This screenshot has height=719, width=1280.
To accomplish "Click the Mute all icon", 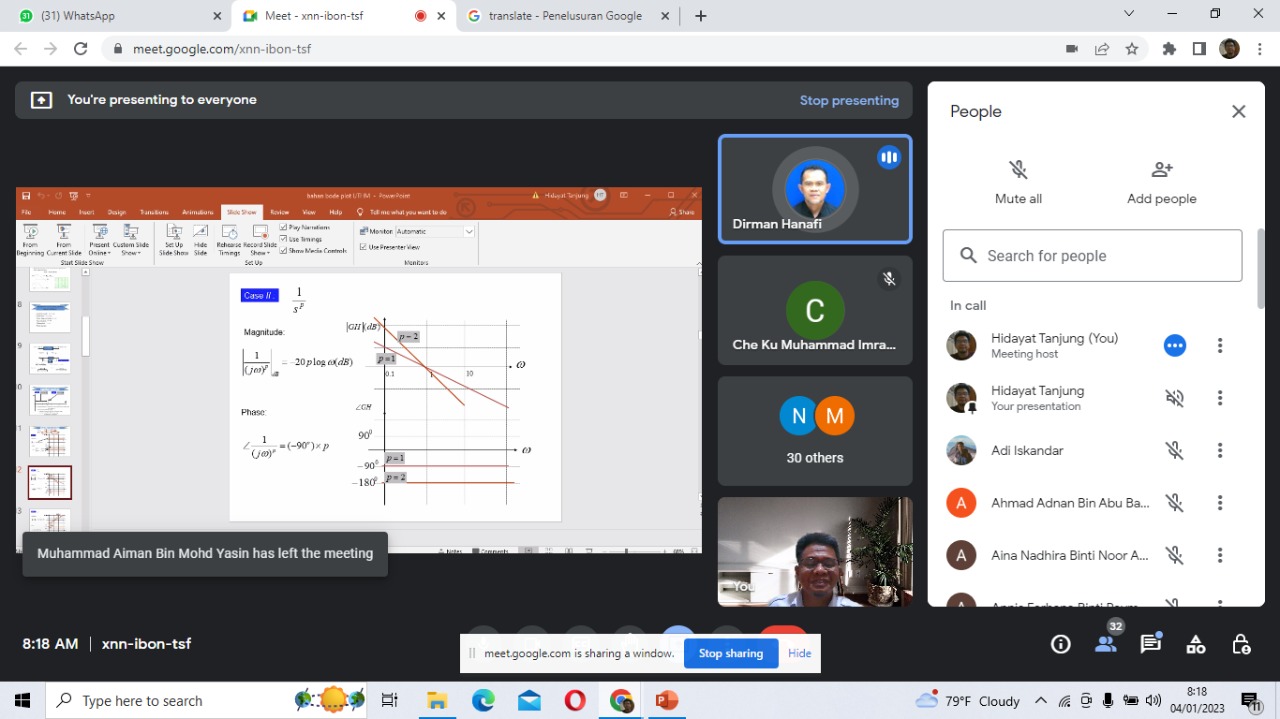I will tap(1018, 170).
